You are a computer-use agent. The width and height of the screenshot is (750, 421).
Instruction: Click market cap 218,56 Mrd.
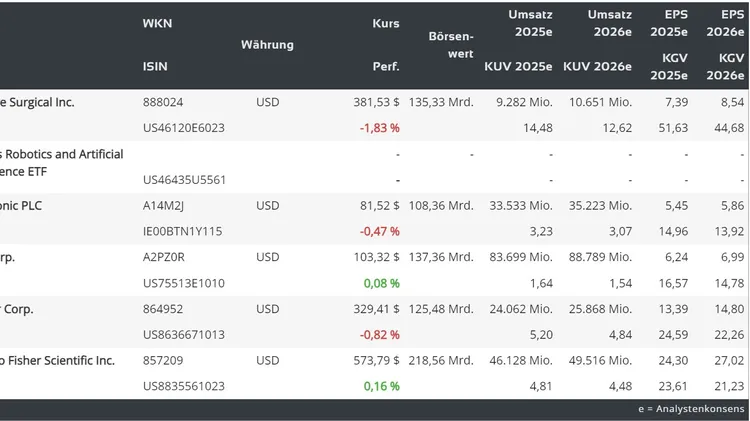click(x=441, y=361)
